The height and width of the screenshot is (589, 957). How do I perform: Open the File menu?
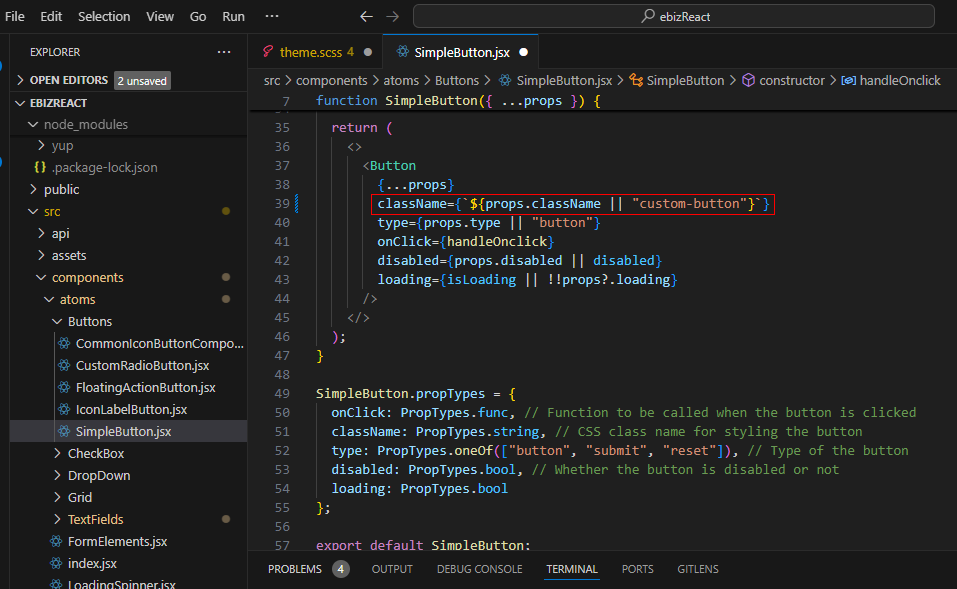click(15, 16)
